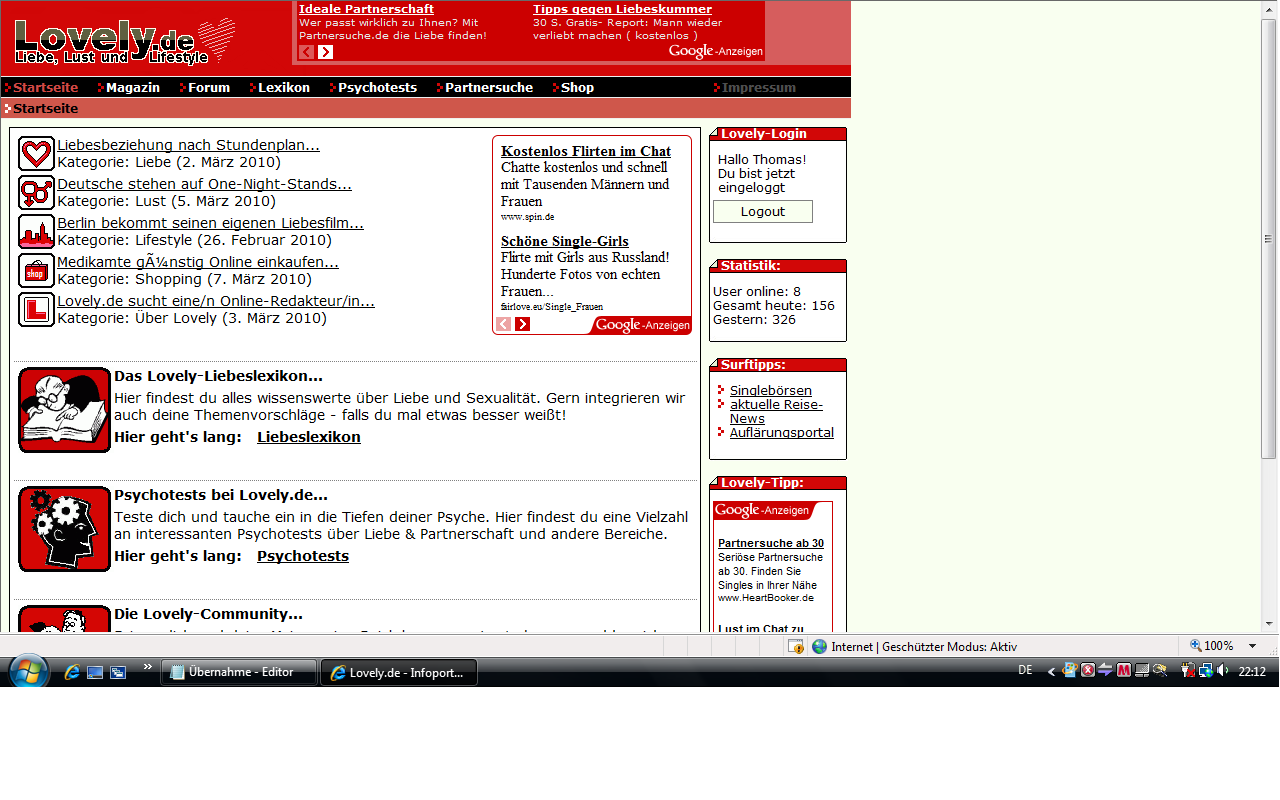This screenshot has width=1280, height=800.
Task: Open Deutsche stehen auf One-Night-Stands article
Action: 204,184
